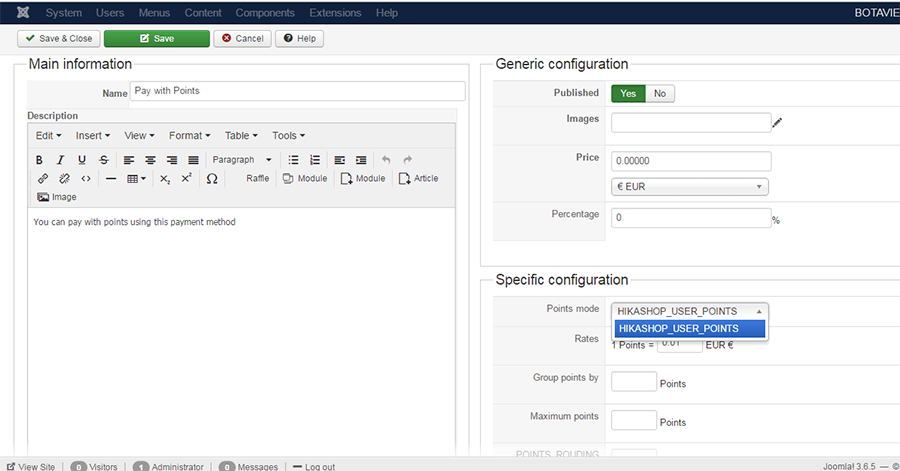Toggle bold formatting in editor

[x=39, y=160]
